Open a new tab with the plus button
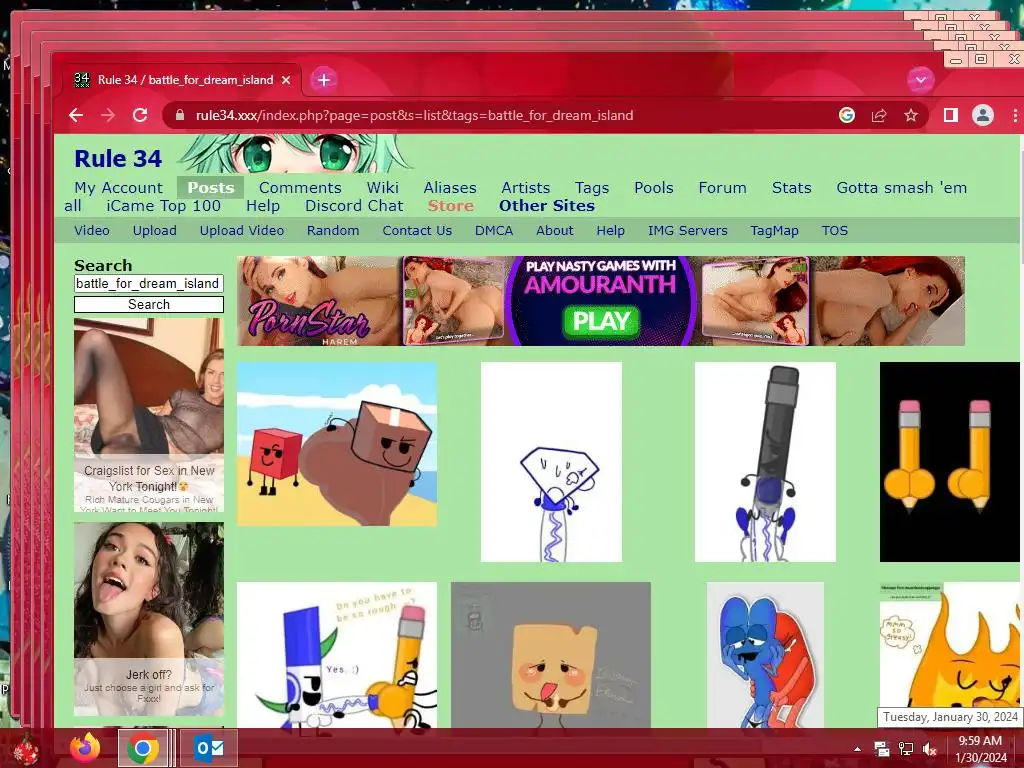The height and width of the screenshot is (768, 1024). tap(323, 80)
